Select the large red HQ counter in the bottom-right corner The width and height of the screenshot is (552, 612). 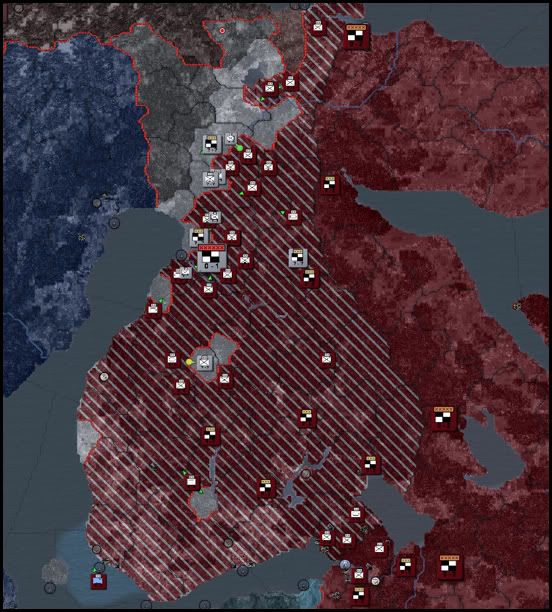[x=449, y=566]
